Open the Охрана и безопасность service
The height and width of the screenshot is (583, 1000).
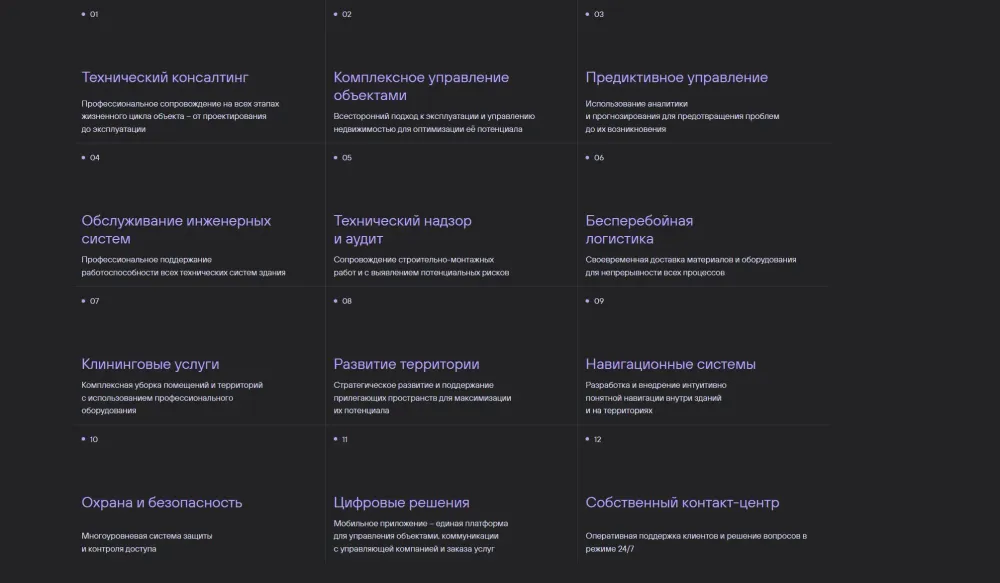click(x=161, y=502)
